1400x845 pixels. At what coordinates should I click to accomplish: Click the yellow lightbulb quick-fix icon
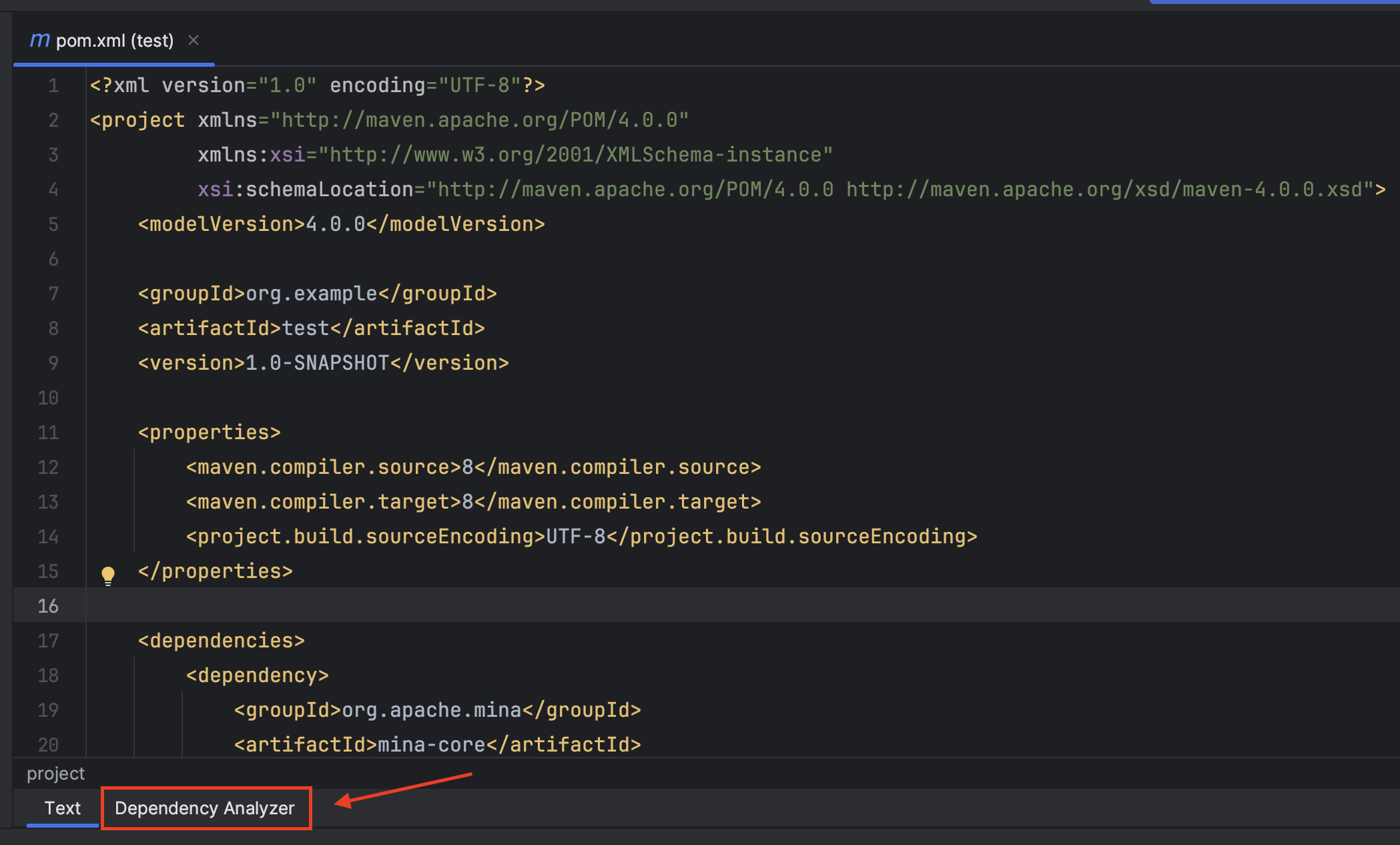tap(108, 575)
